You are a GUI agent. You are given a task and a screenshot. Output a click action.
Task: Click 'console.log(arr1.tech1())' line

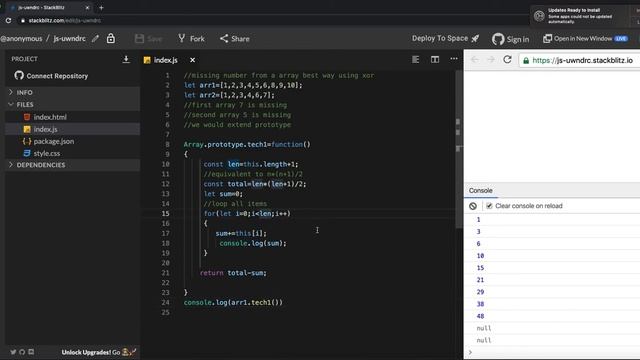pos(233,302)
